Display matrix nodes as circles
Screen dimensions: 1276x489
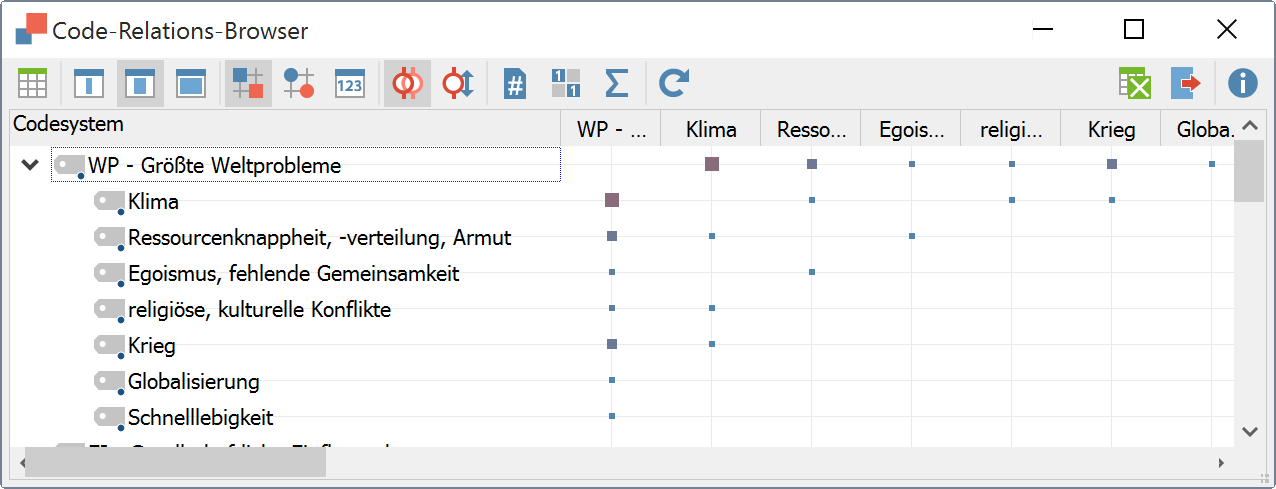[299, 84]
